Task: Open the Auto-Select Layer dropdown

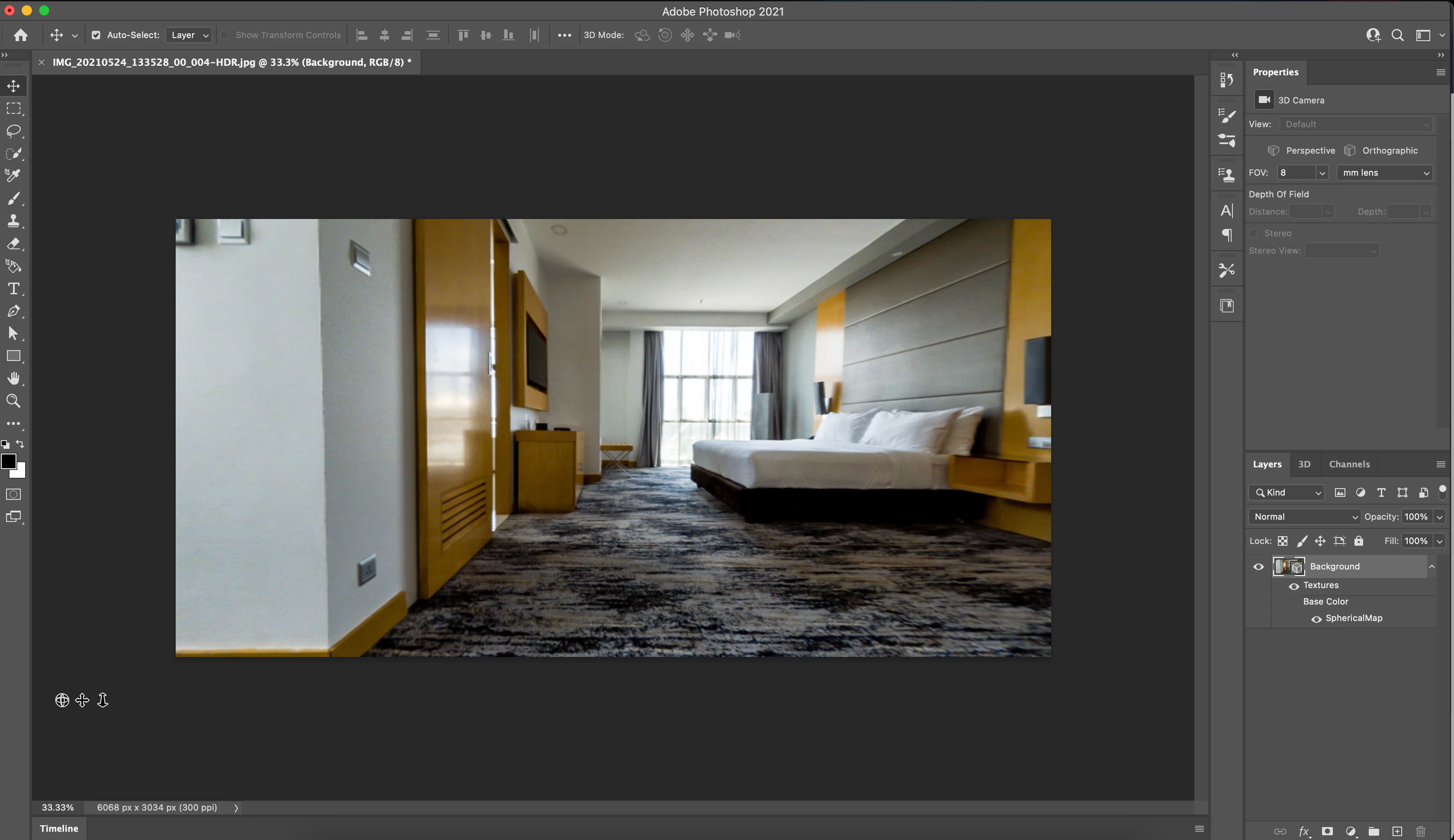Action: pos(189,35)
